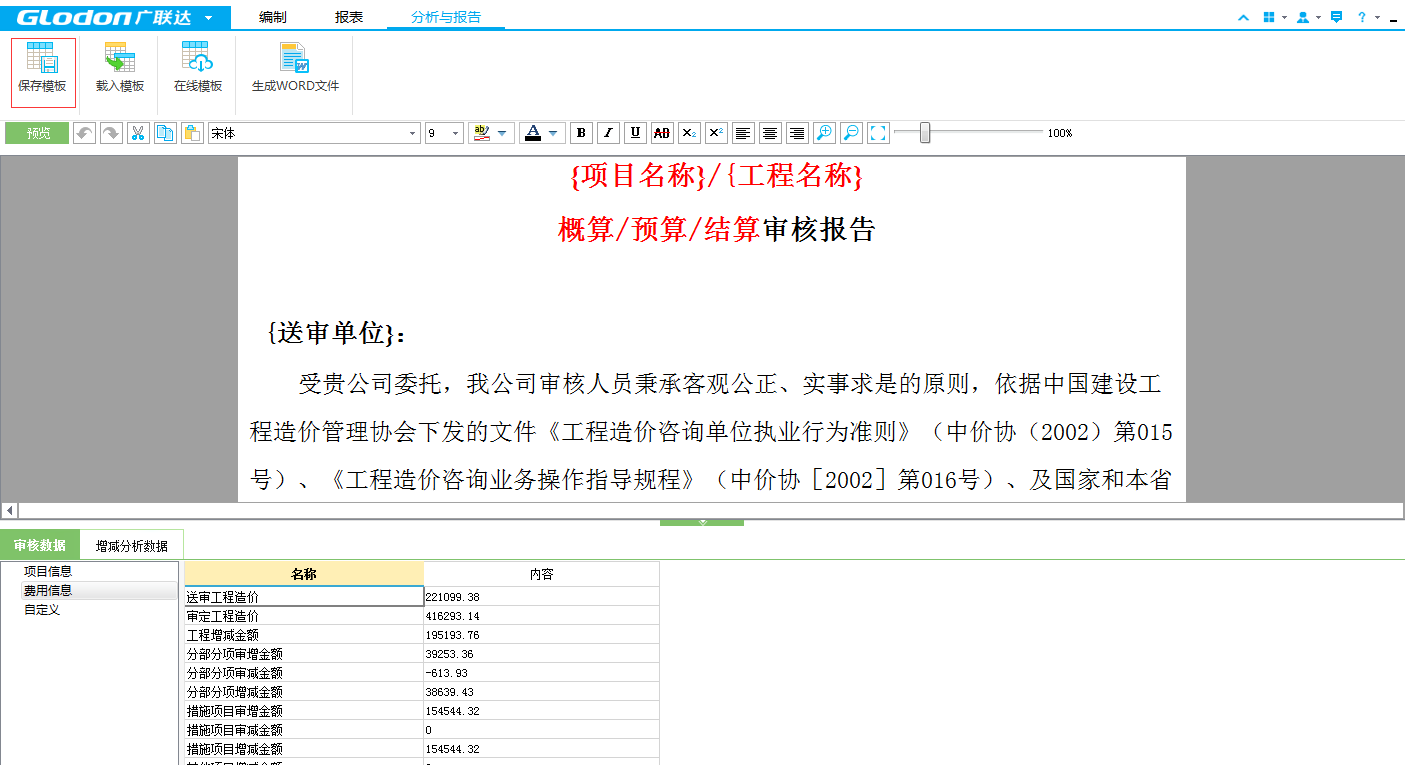Toggle underline formatting
The width and height of the screenshot is (1405, 765).
pyautogui.click(x=635, y=133)
